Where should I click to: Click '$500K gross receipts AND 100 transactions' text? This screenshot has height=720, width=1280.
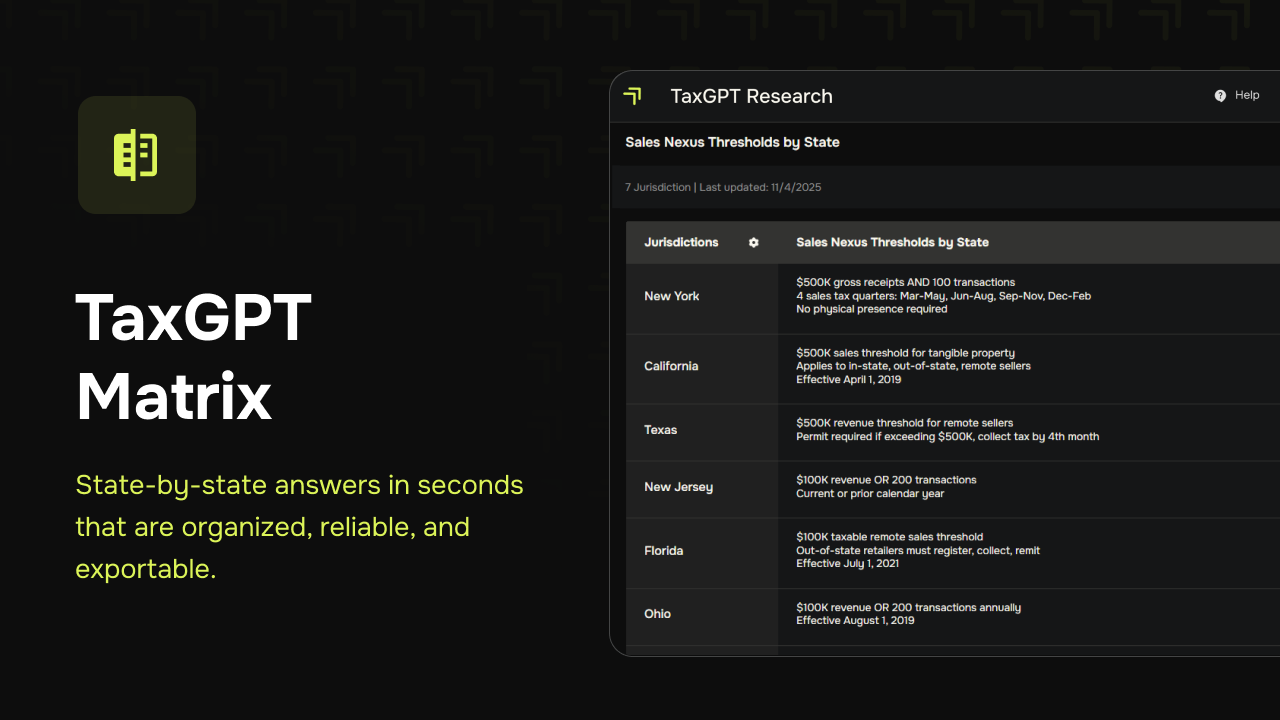point(905,282)
